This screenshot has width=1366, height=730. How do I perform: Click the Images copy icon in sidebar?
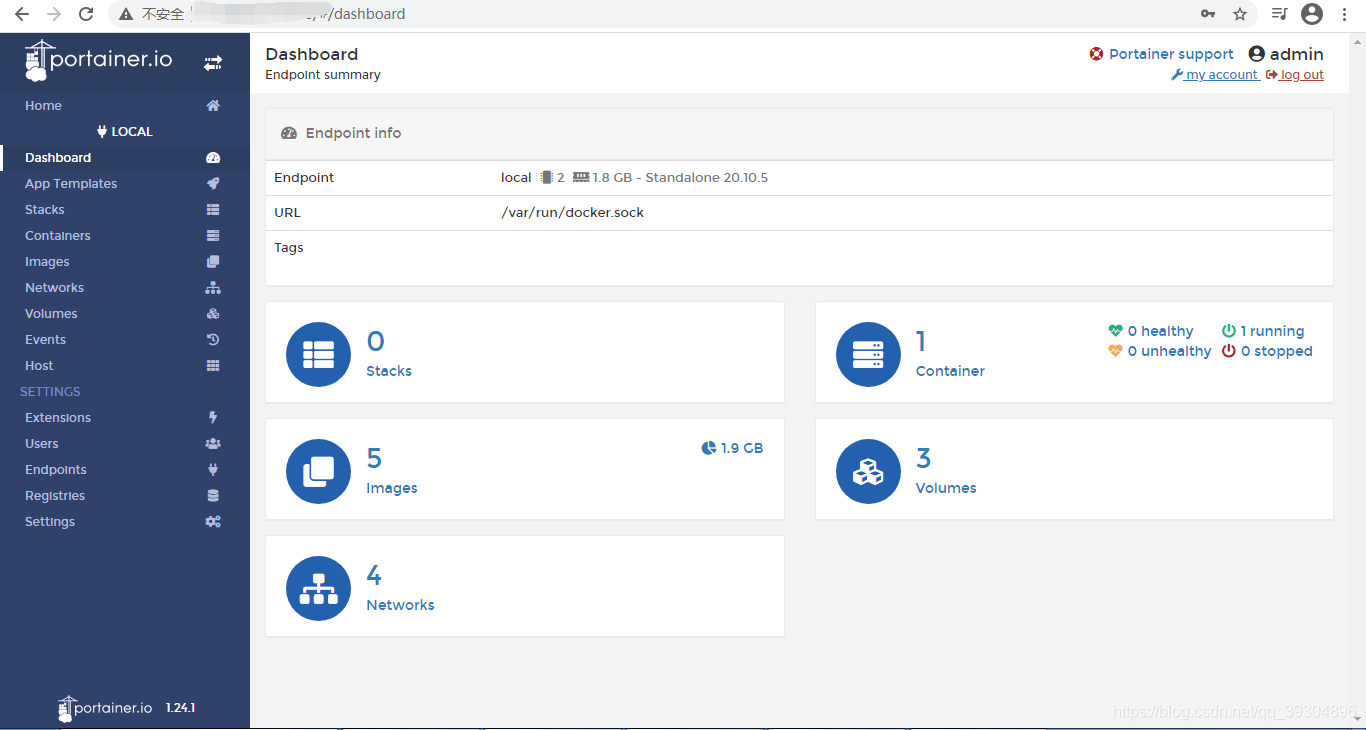click(x=213, y=262)
